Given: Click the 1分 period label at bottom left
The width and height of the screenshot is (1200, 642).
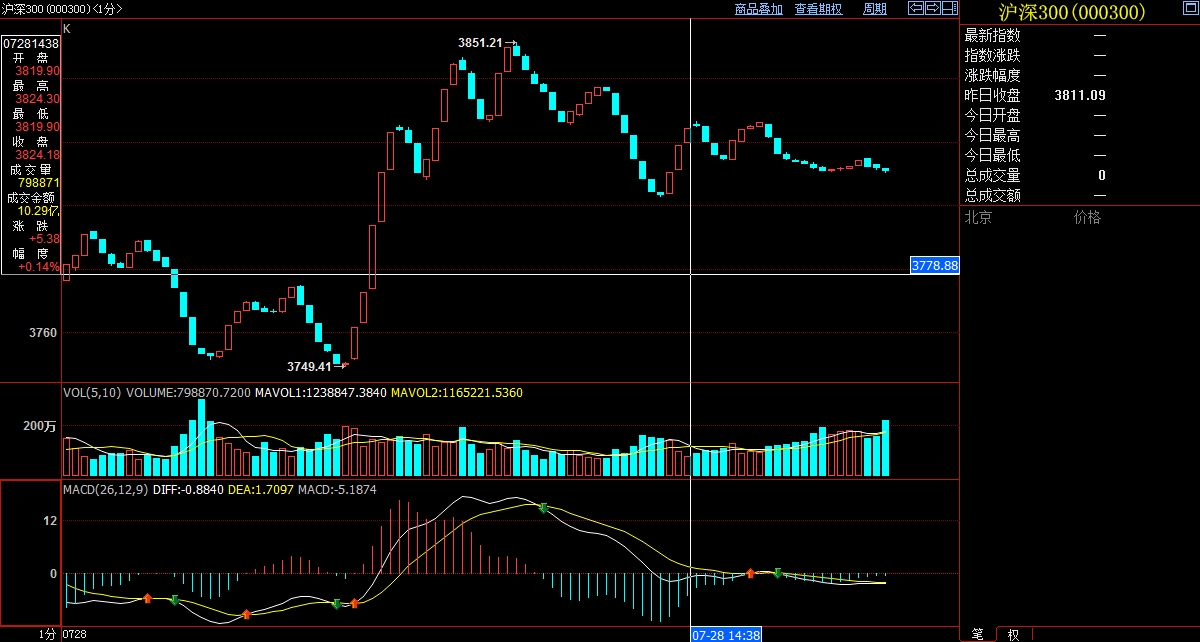Looking at the screenshot, I should 47,634.
